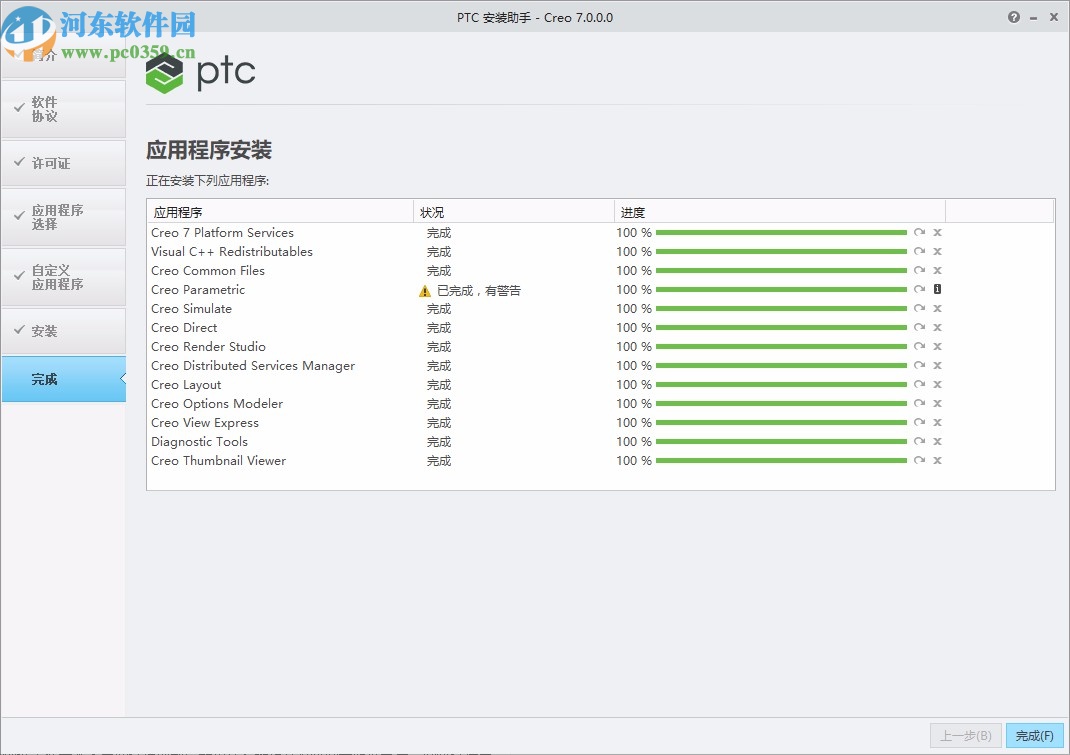Click the retry icon for Creo 7 Platform Services

pos(919,232)
